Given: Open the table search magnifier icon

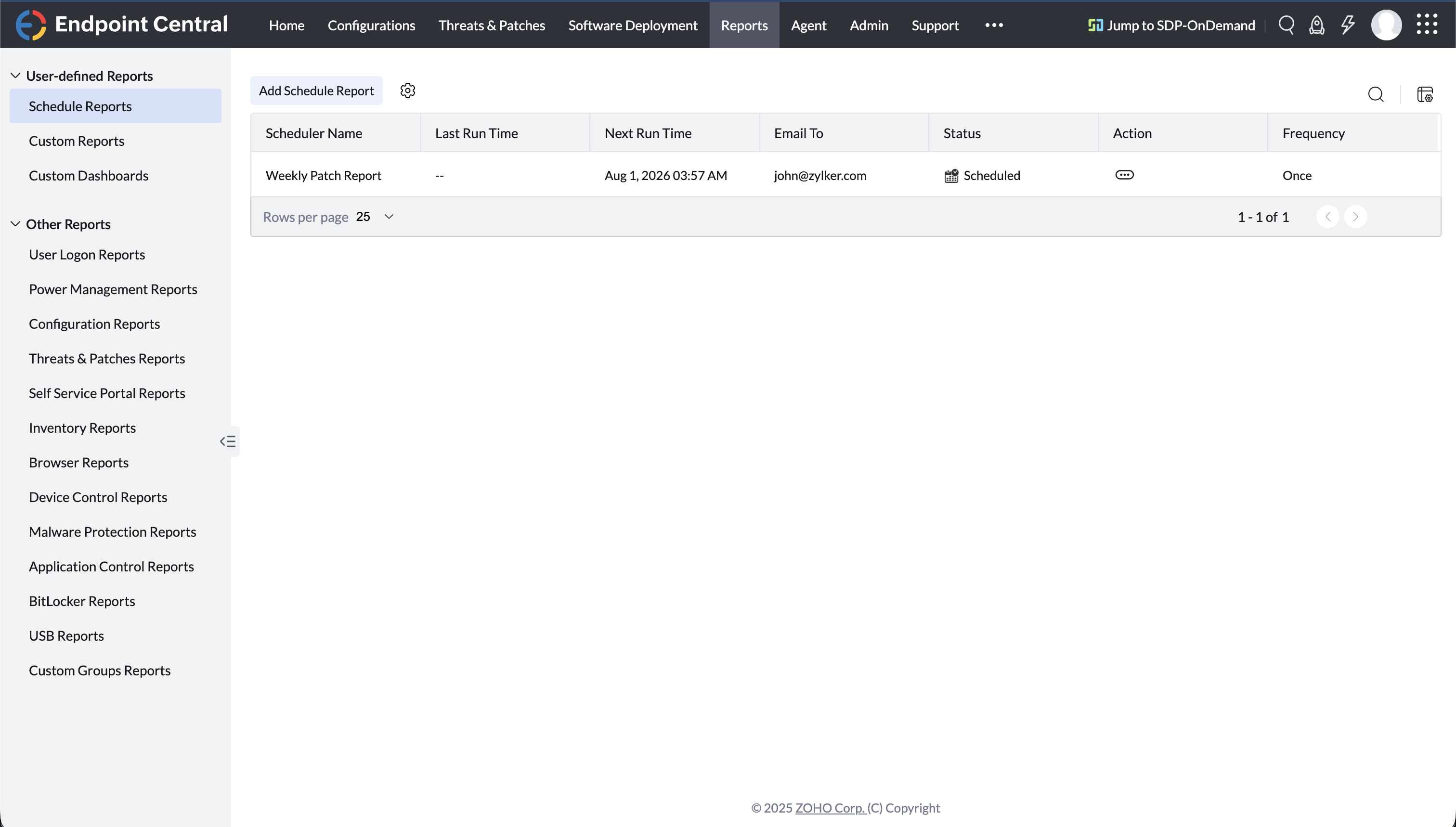Looking at the screenshot, I should (x=1375, y=94).
